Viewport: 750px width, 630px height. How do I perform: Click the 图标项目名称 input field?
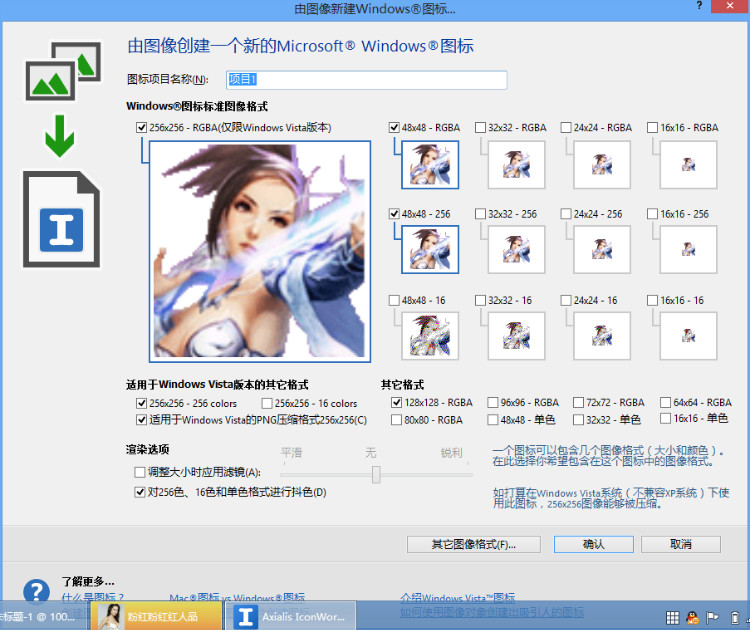[366, 80]
